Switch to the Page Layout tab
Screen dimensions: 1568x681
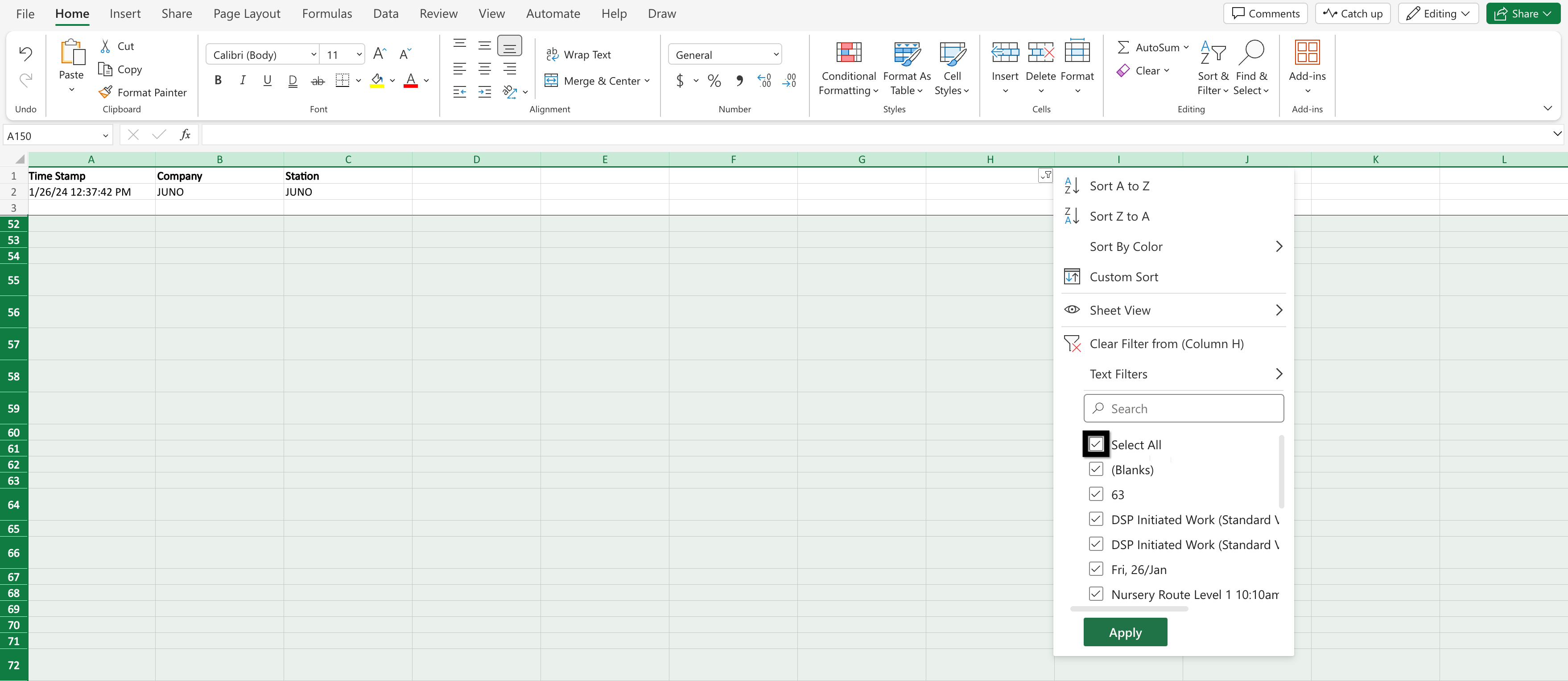[x=247, y=13]
